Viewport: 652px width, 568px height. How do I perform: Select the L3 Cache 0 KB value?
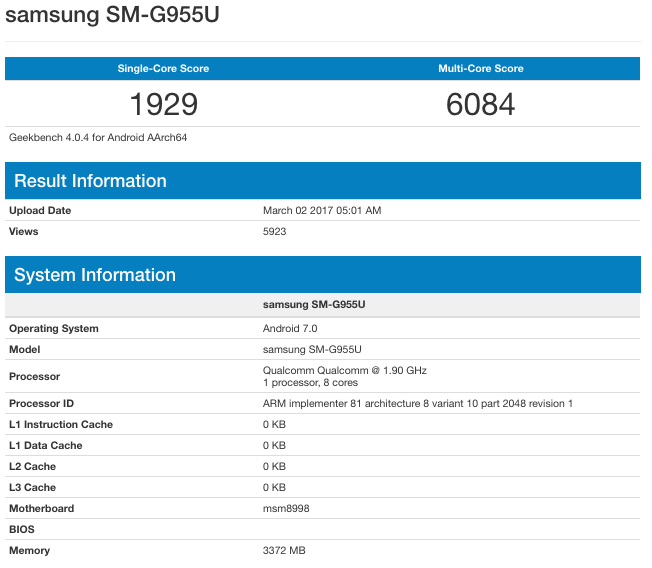pos(274,487)
